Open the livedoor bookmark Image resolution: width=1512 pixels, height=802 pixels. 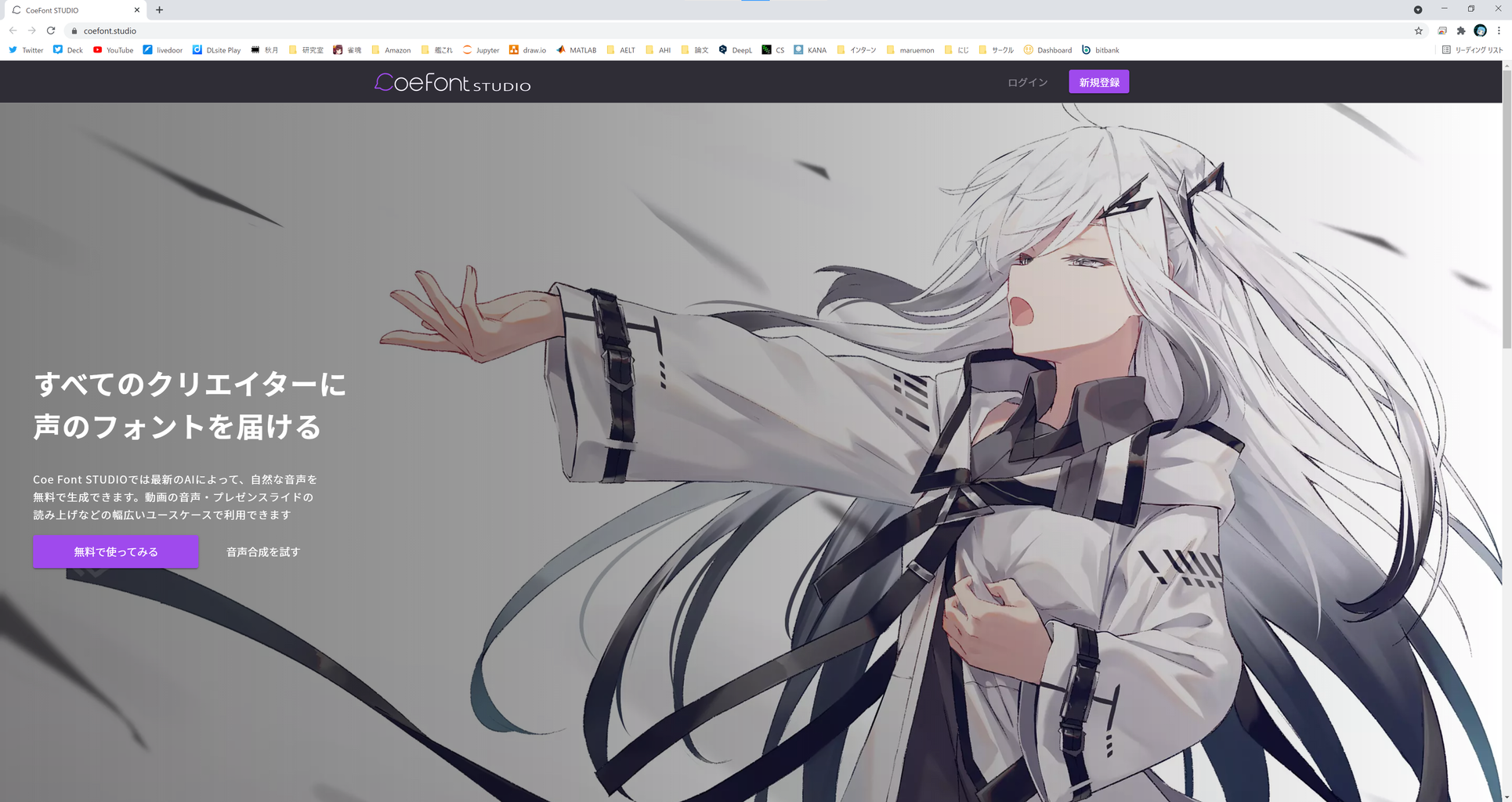(163, 50)
